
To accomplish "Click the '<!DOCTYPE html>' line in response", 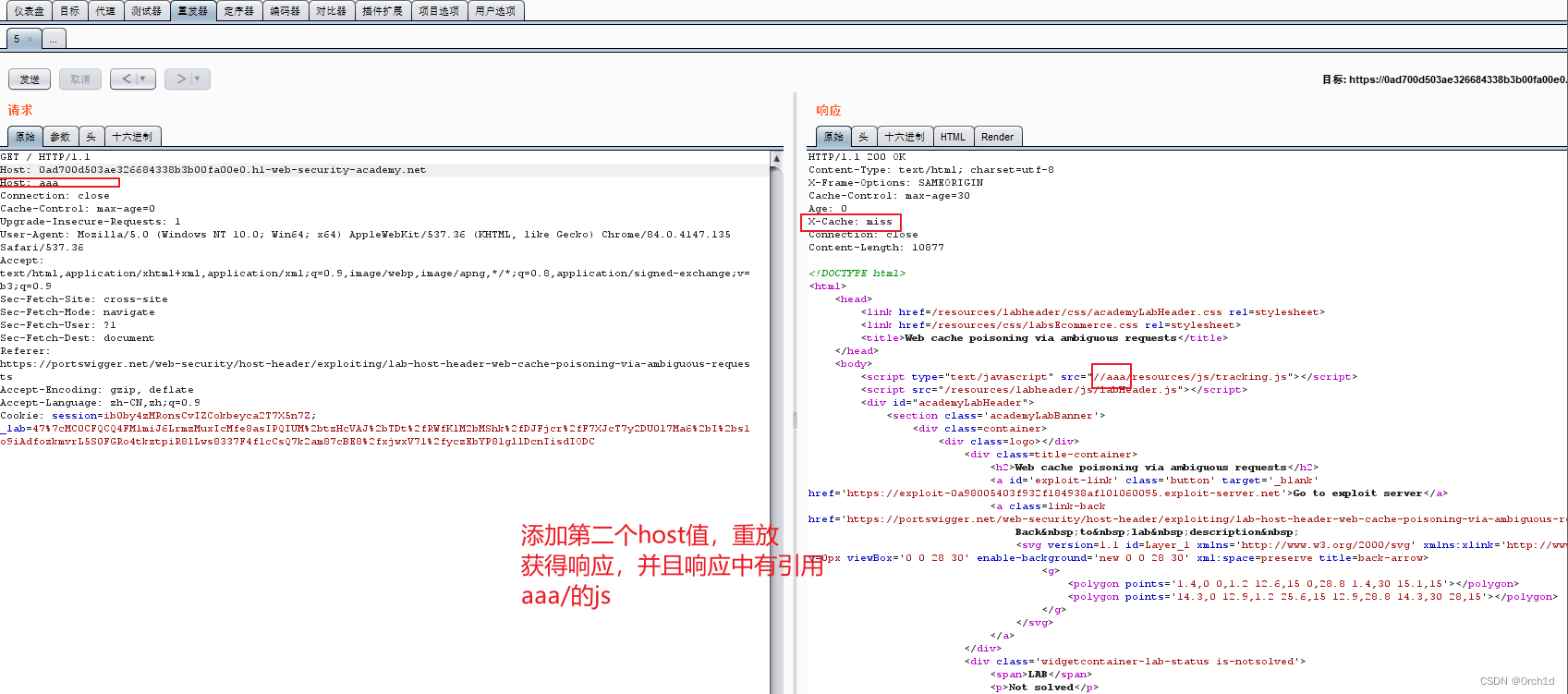I will click(857, 274).
